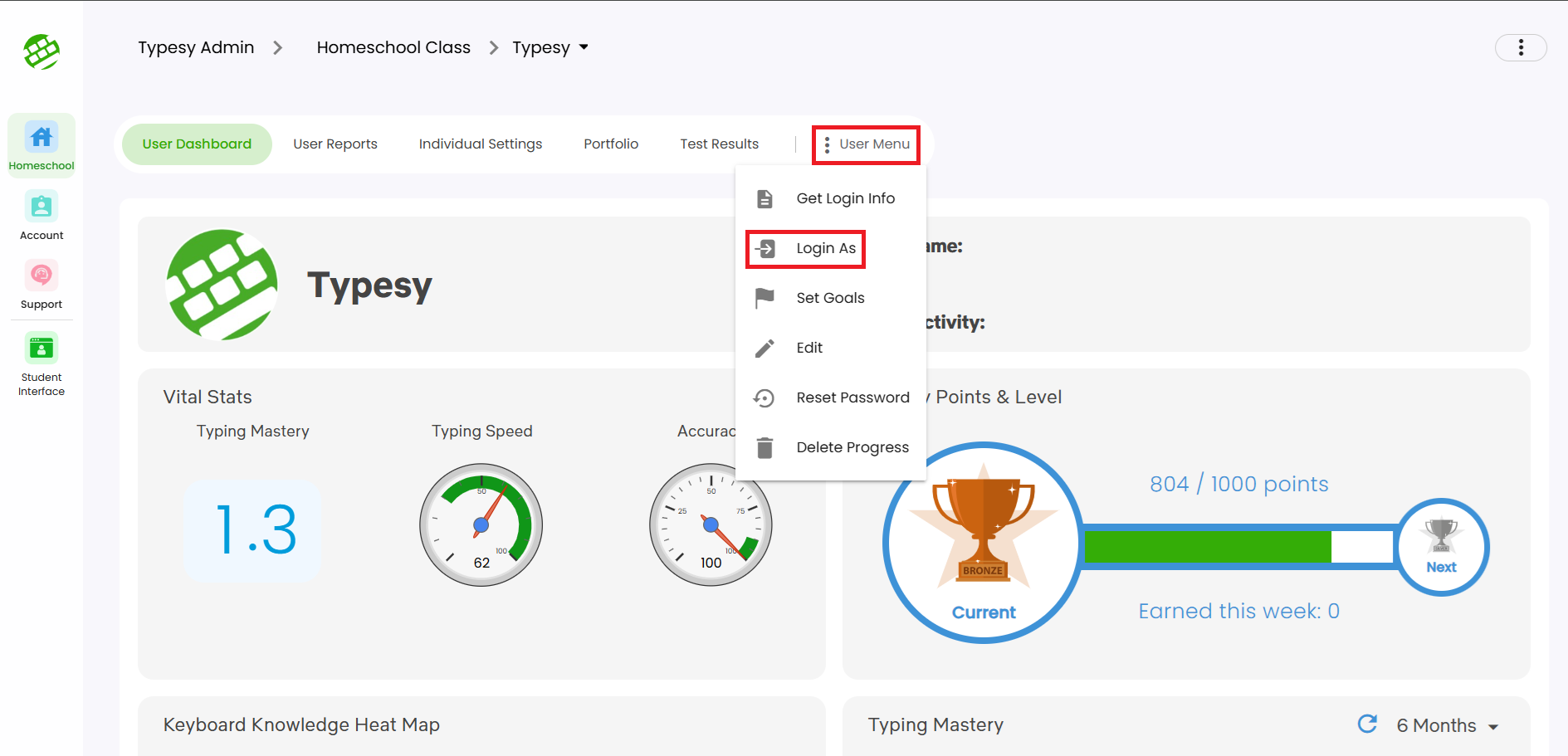Click the points progress bar
1568x756 pixels.
point(1239,547)
